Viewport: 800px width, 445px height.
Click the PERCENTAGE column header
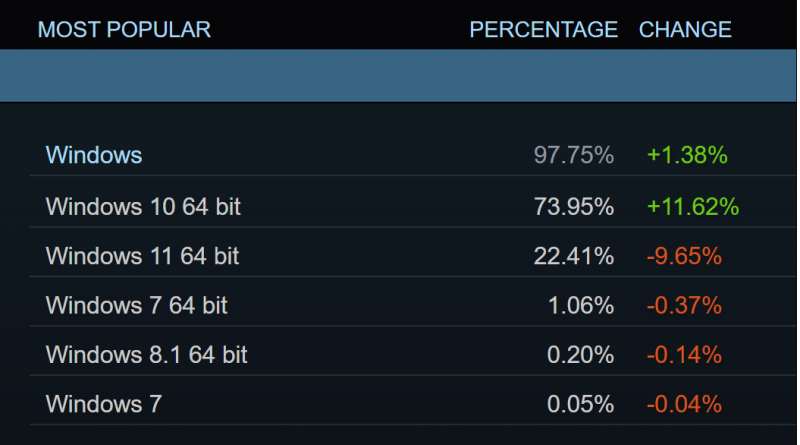coord(543,30)
